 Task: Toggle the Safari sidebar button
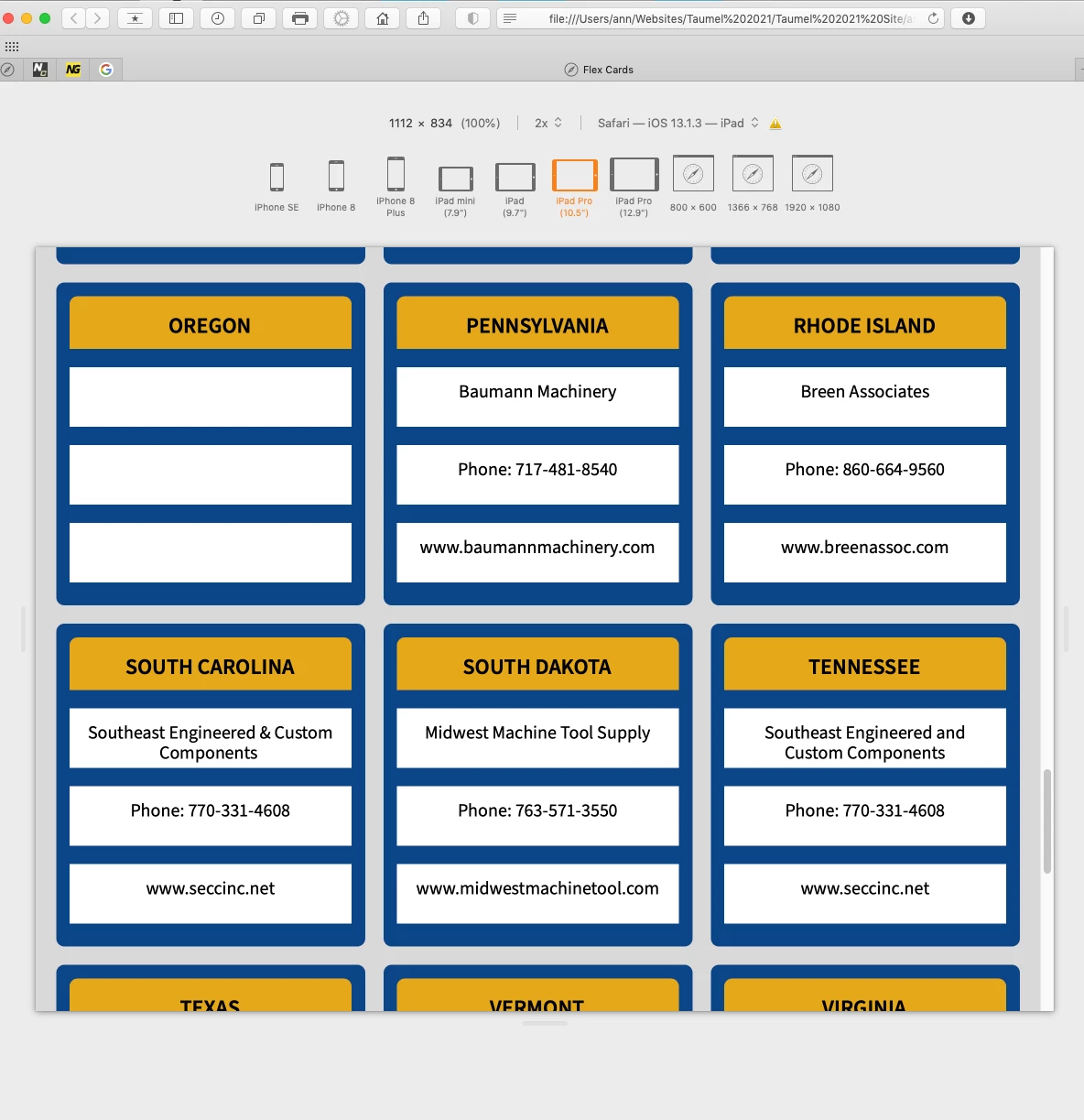pos(177,18)
